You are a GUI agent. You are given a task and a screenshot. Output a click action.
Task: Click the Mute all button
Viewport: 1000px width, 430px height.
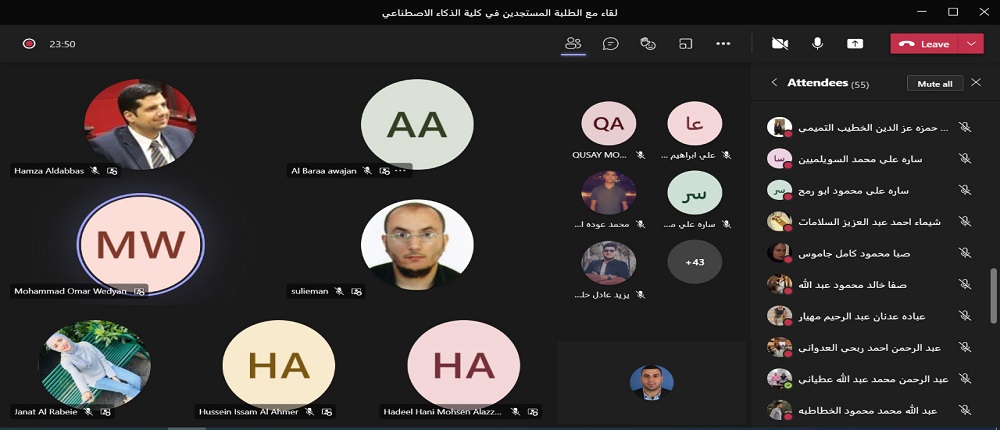[x=935, y=84]
